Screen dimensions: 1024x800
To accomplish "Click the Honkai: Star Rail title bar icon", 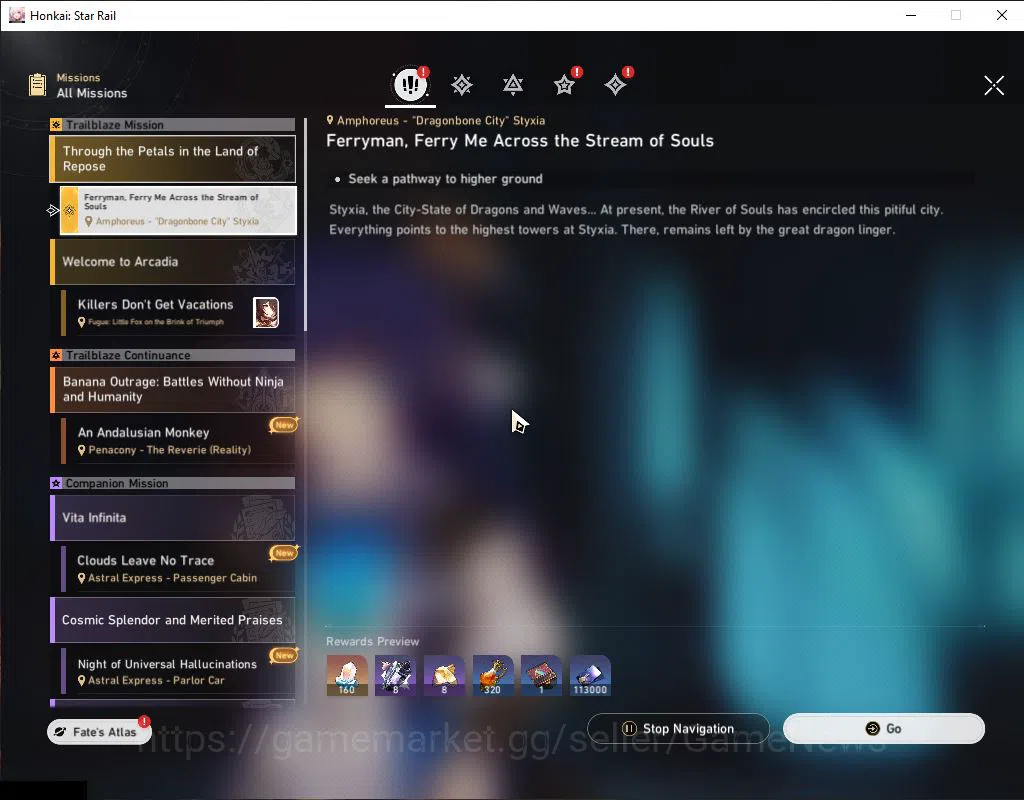I will [17, 15].
